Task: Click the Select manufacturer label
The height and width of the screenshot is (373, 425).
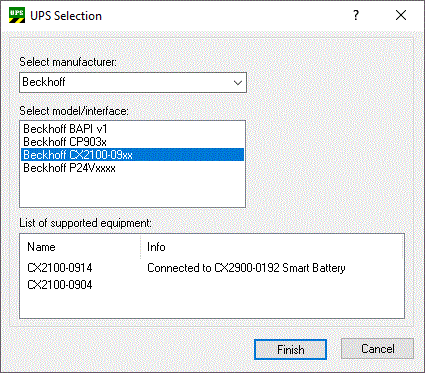Action: tap(68, 62)
